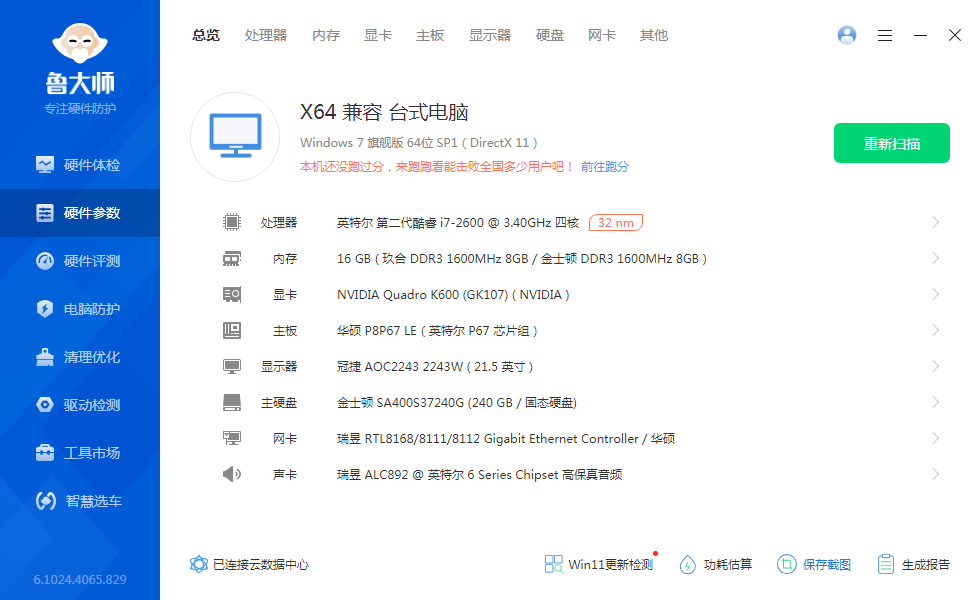Click Windows 7 旗舰版 OS text
The image size is (980, 600).
click(419, 142)
